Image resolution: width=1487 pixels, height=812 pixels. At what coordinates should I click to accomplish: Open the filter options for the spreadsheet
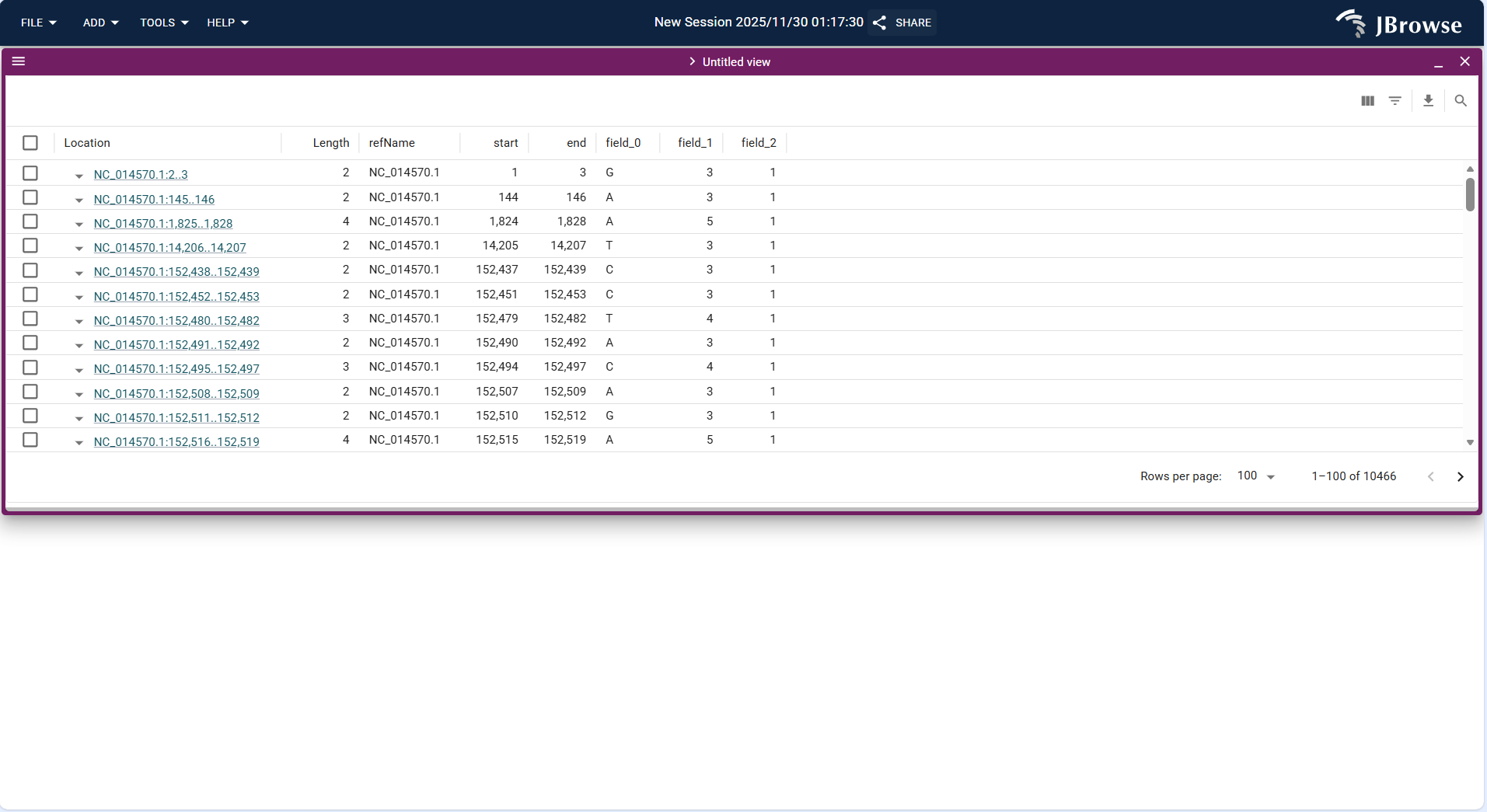click(x=1396, y=100)
